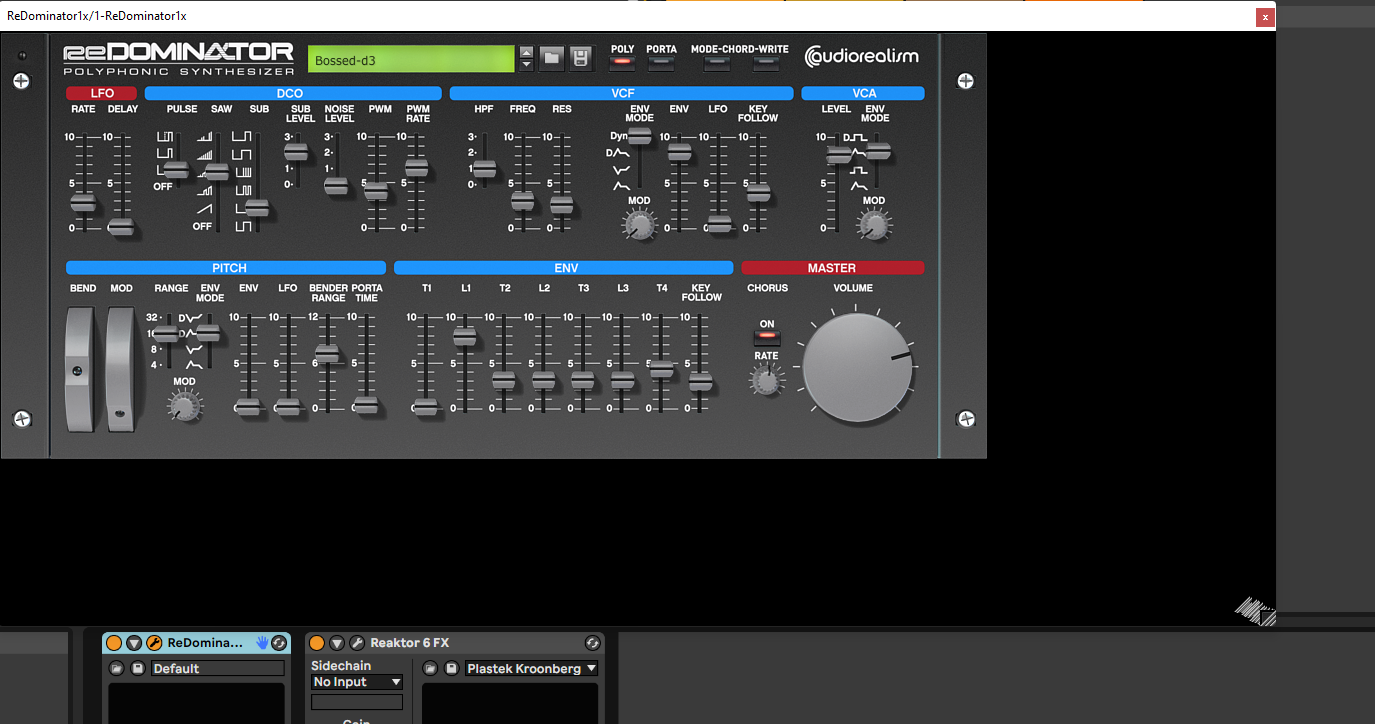Turn off the Reaktor 6 FX device activator
Image resolution: width=1375 pixels, height=724 pixels.
(317, 643)
